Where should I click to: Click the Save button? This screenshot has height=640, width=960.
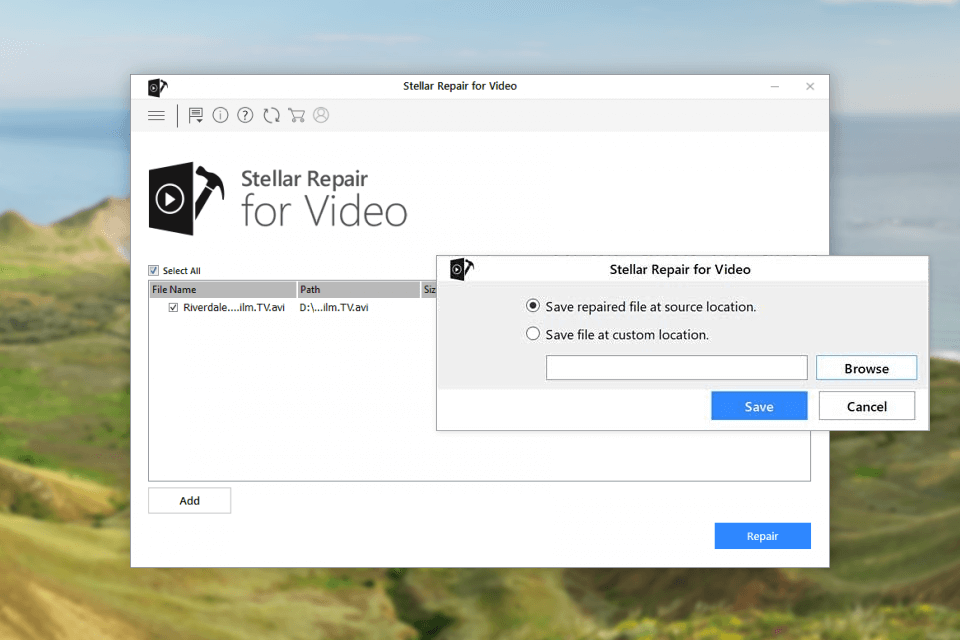click(x=759, y=406)
